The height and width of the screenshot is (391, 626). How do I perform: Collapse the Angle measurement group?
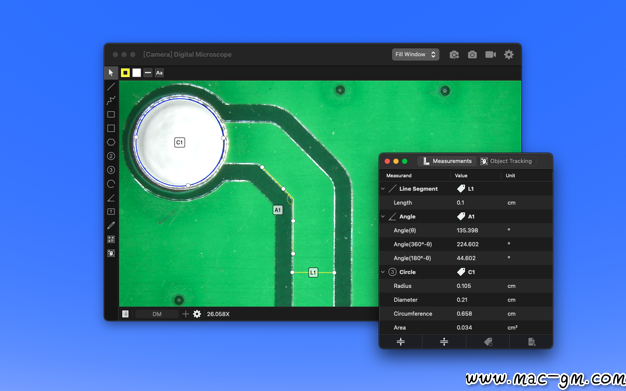[x=383, y=216]
